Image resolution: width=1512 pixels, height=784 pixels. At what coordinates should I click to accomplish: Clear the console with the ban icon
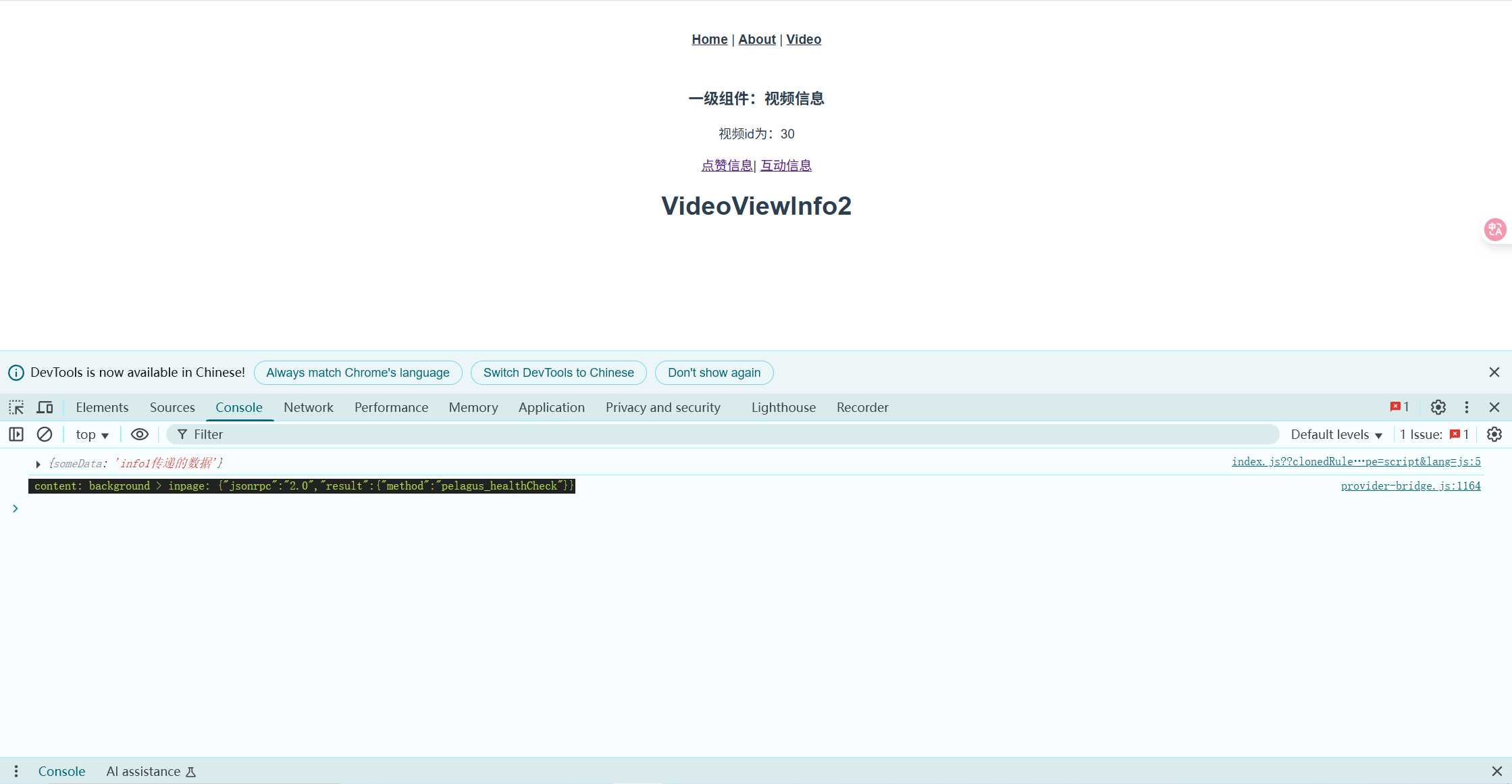[45, 434]
